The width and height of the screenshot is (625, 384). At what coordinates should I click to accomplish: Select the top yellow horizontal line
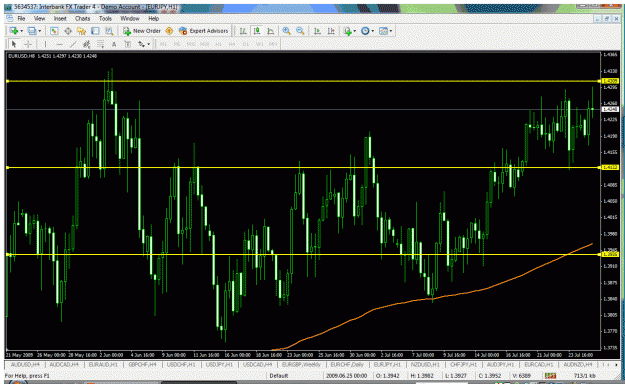[x=303, y=81]
